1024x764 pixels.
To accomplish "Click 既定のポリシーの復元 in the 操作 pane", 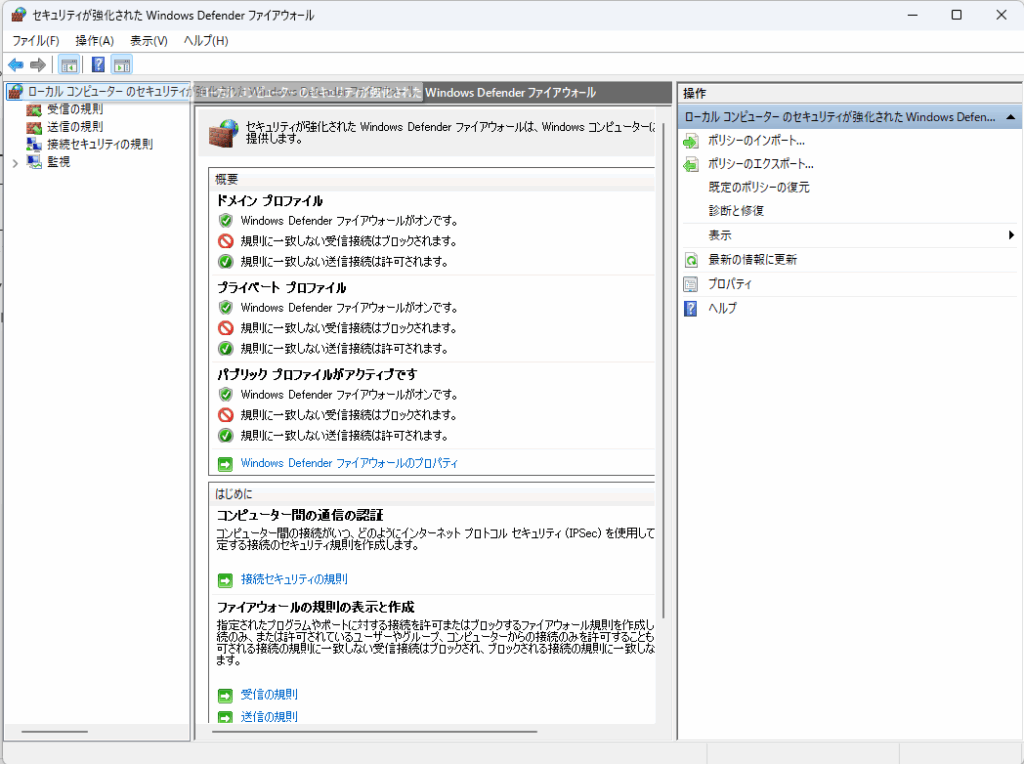I will [759, 187].
